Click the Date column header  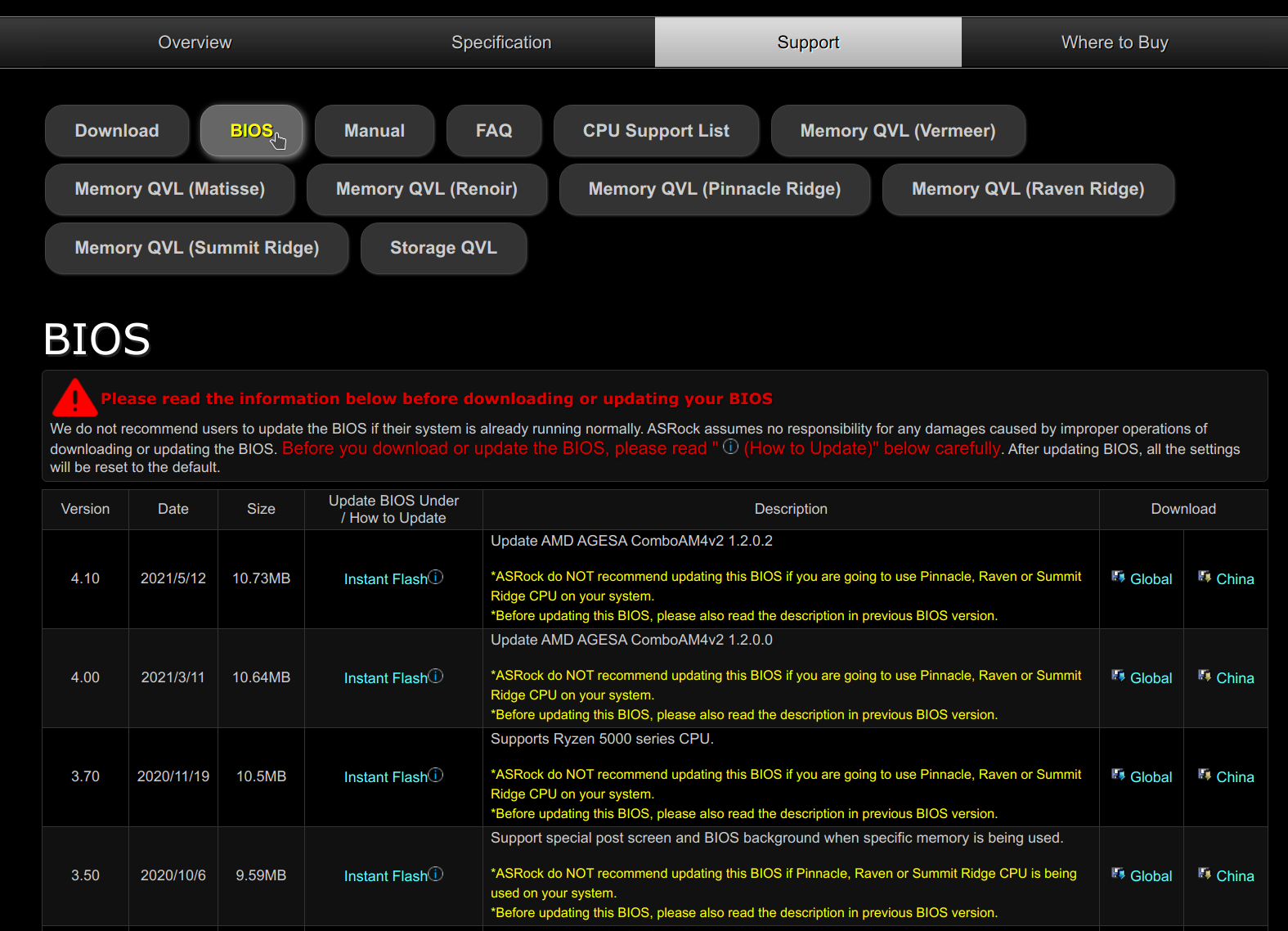click(173, 509)
